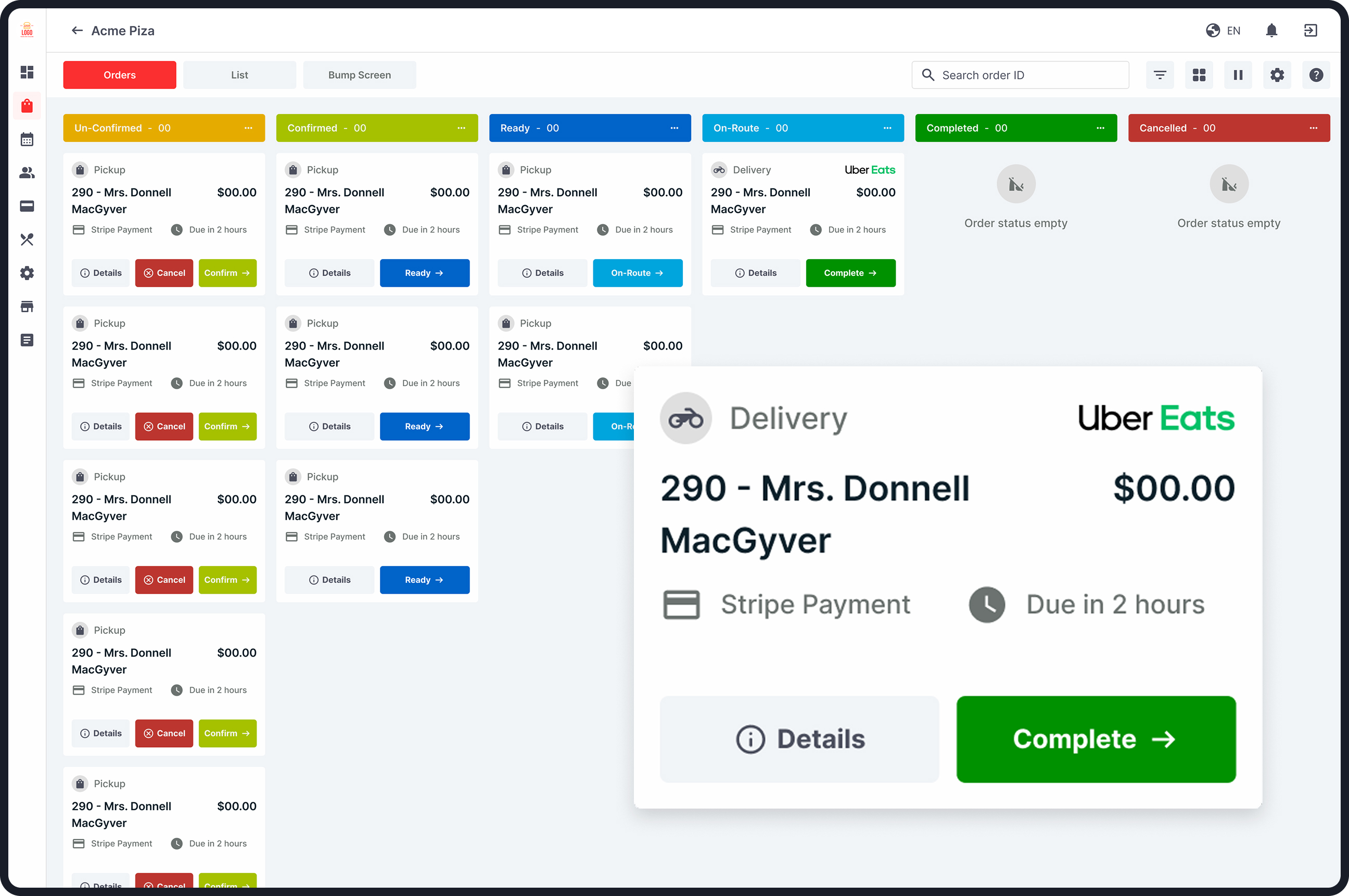Click the filter list icon in toolbar
Screen dimensions: 1349x896
1160,75
